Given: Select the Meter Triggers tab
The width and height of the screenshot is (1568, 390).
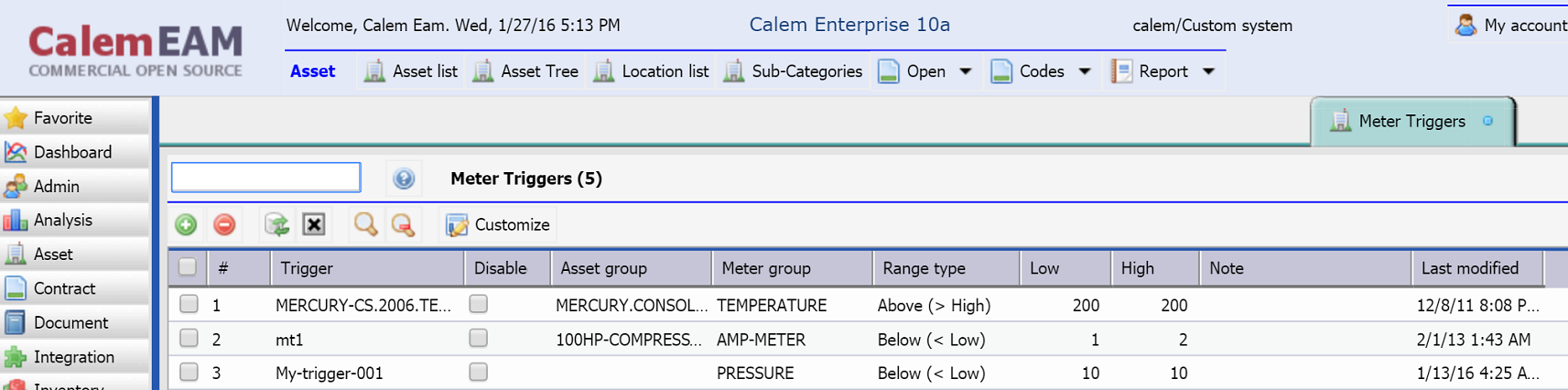Looking at the screenshot, I should (1411, 121).
